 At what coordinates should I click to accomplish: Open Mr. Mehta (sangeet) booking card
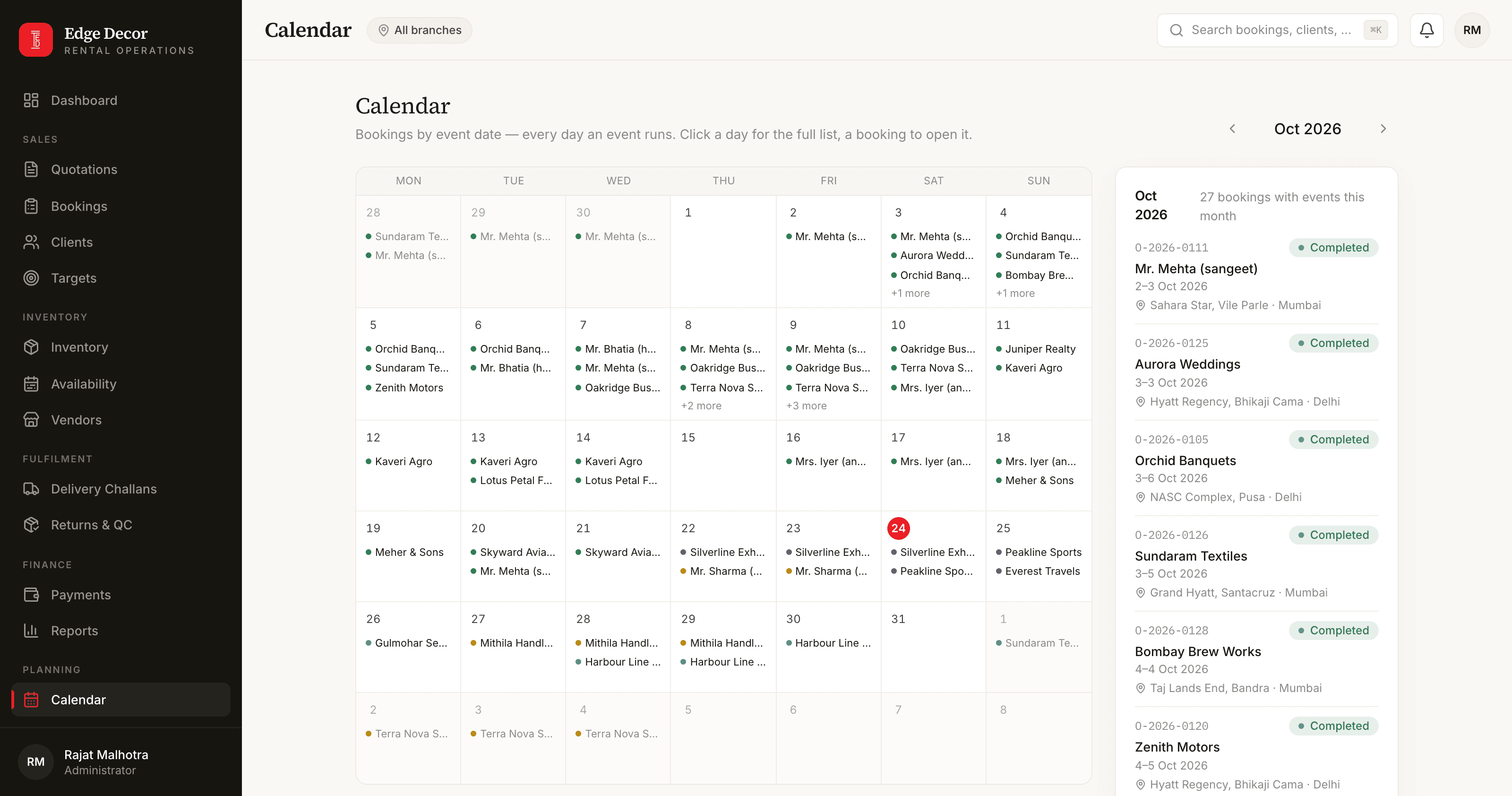(1256, 276)
